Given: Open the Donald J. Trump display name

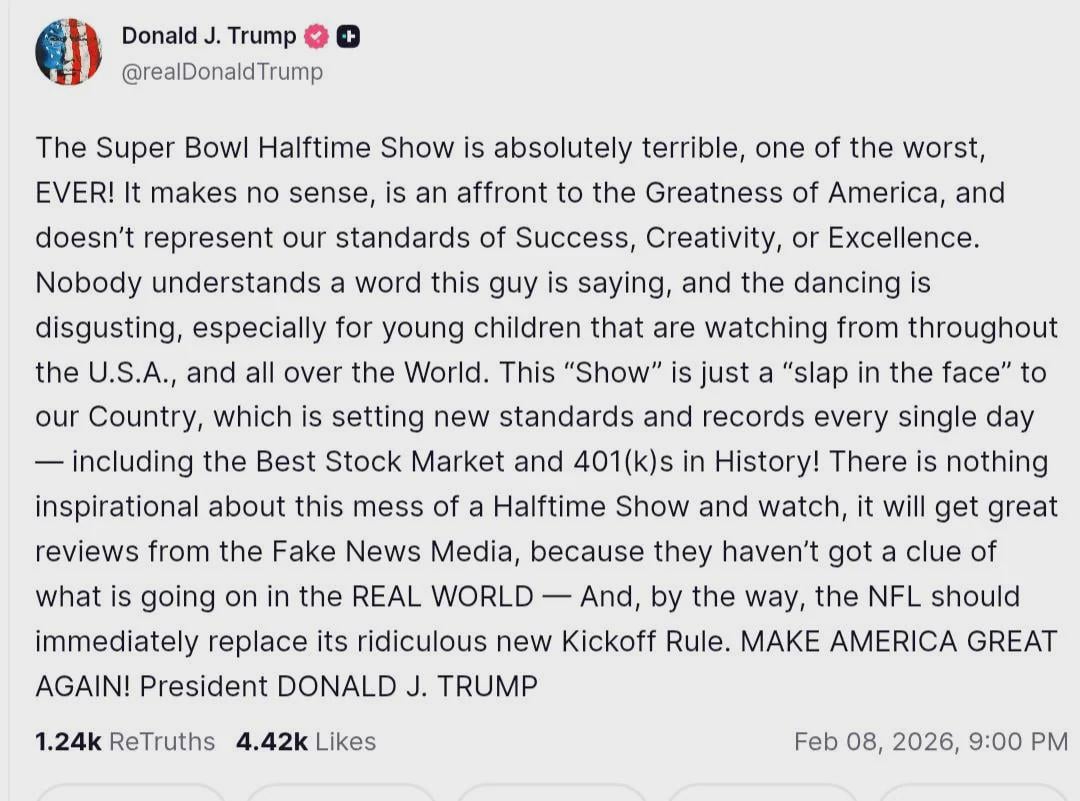Looking at the screenshot, I should pyautogui.click(x=208, y=36).
